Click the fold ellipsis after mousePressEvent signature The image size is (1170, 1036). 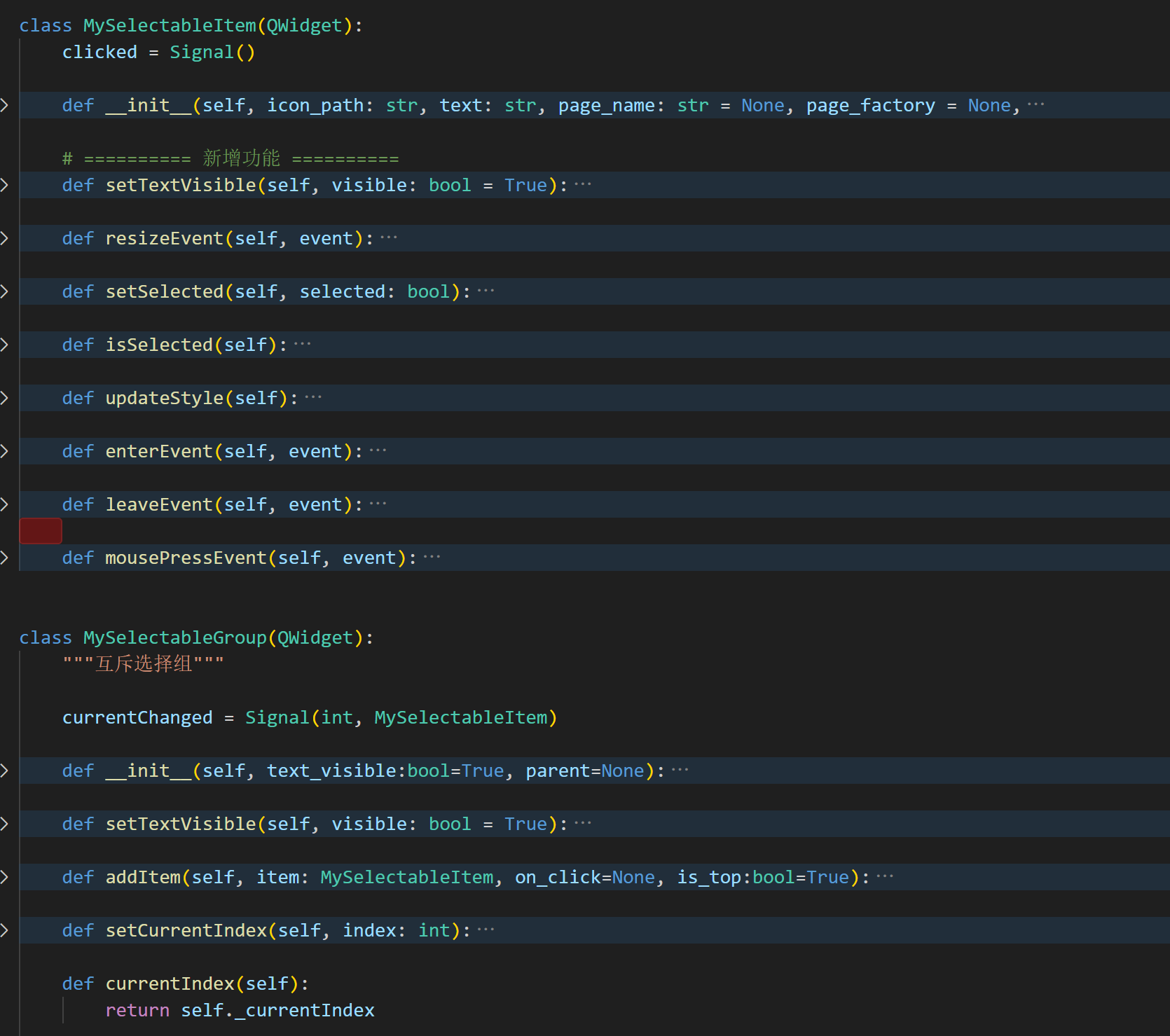432,558
